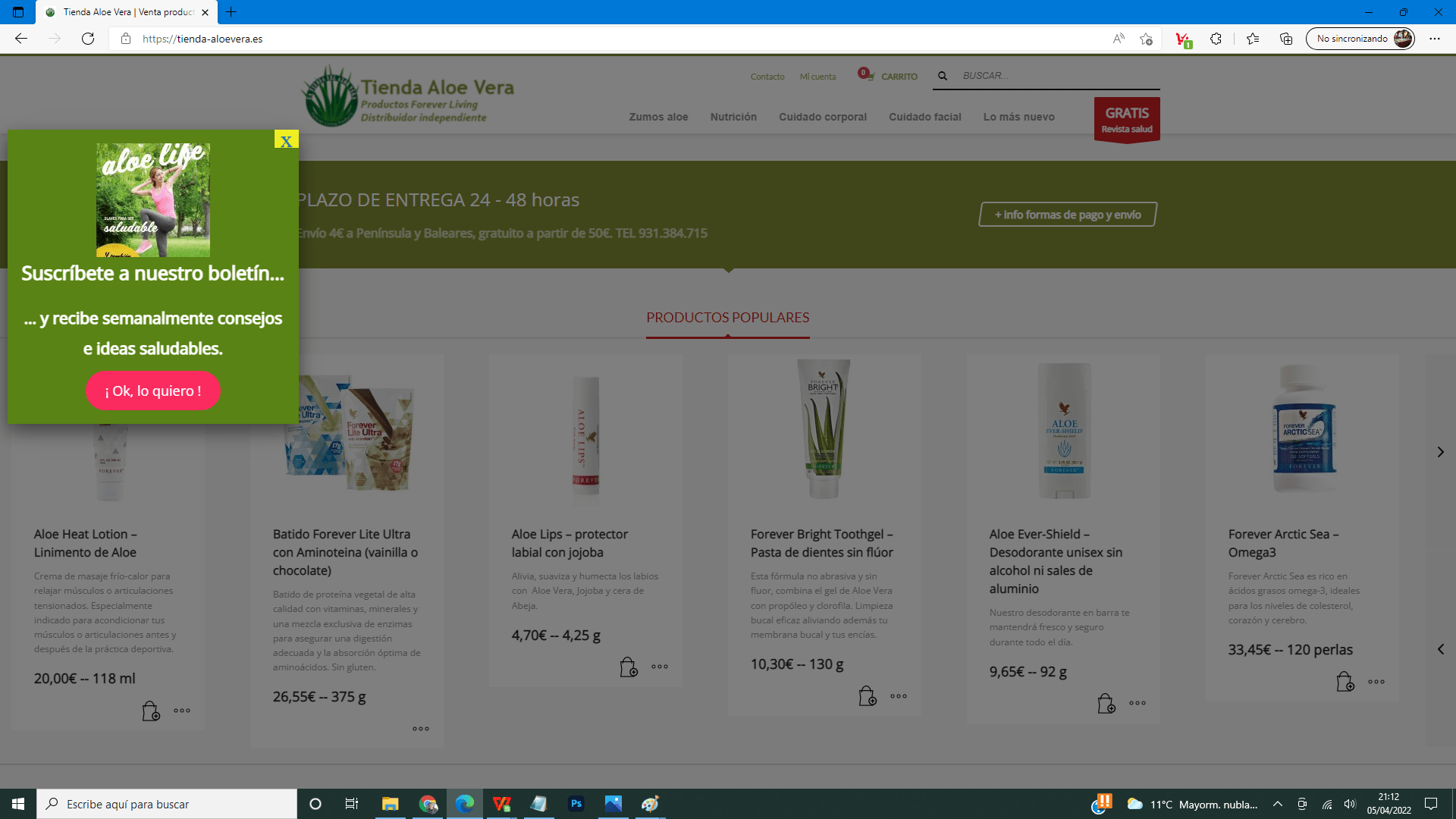
Task: Open more options for Forever Bright Toothgel
Action: [899, 696]
